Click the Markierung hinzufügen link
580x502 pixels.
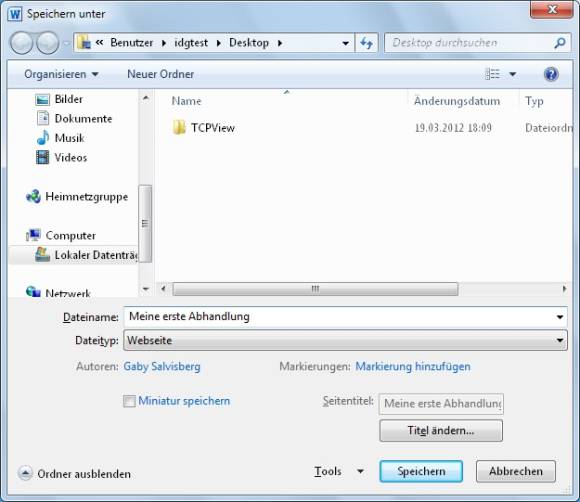pyautogui.click(x=413, y=367)
